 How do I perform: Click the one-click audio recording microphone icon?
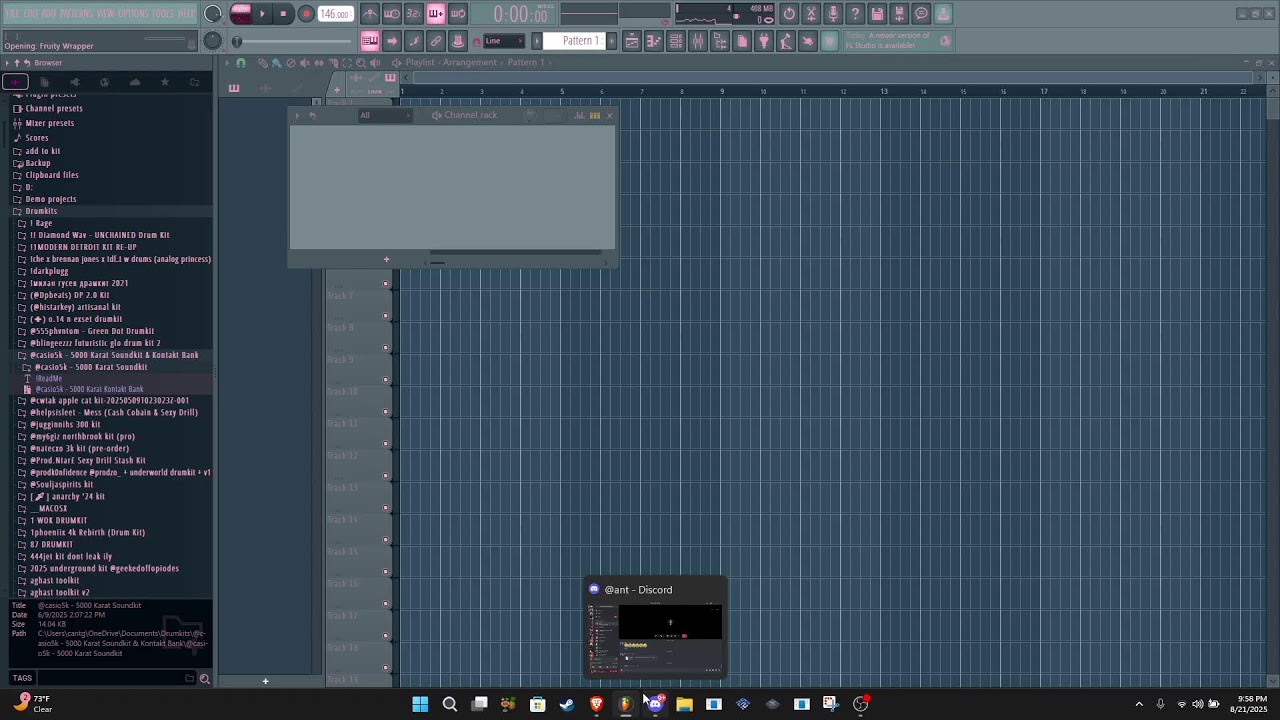pos(834,14)
